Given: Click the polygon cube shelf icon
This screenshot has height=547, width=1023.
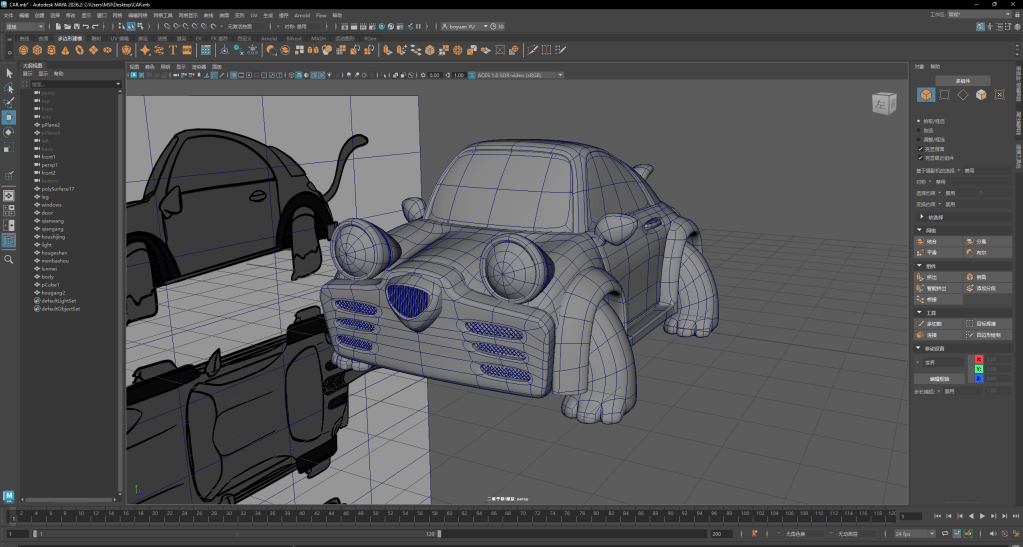Looking at the screenshot, I should click(37, 49).
